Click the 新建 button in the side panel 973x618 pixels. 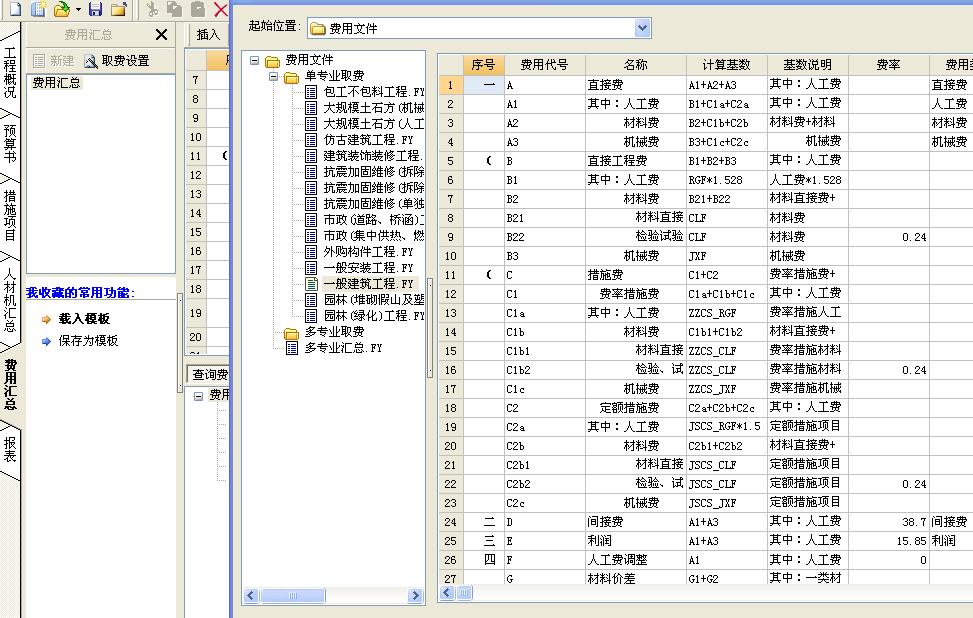[x=54, y=60]
